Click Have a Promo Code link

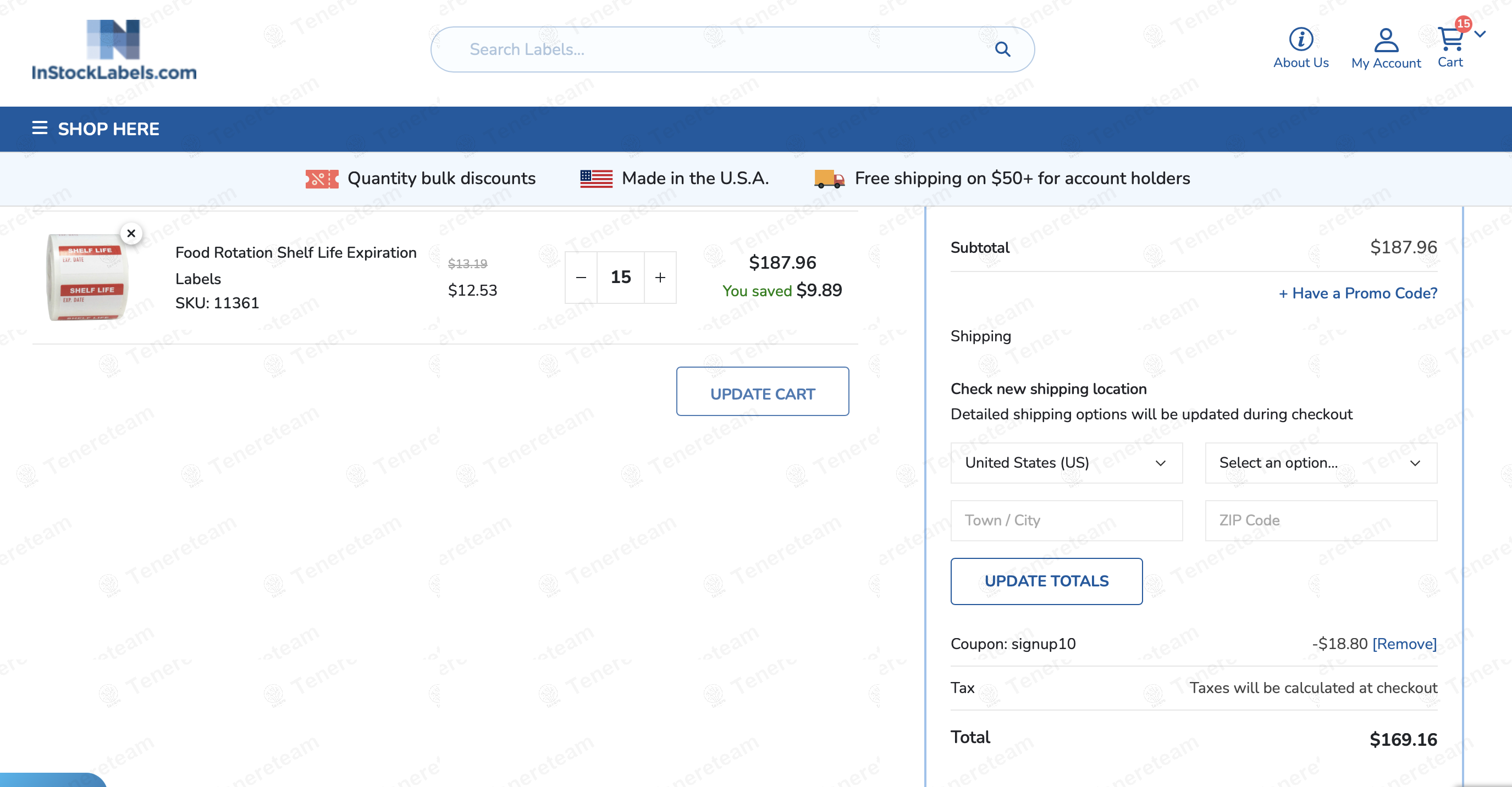click(1358, 293)
